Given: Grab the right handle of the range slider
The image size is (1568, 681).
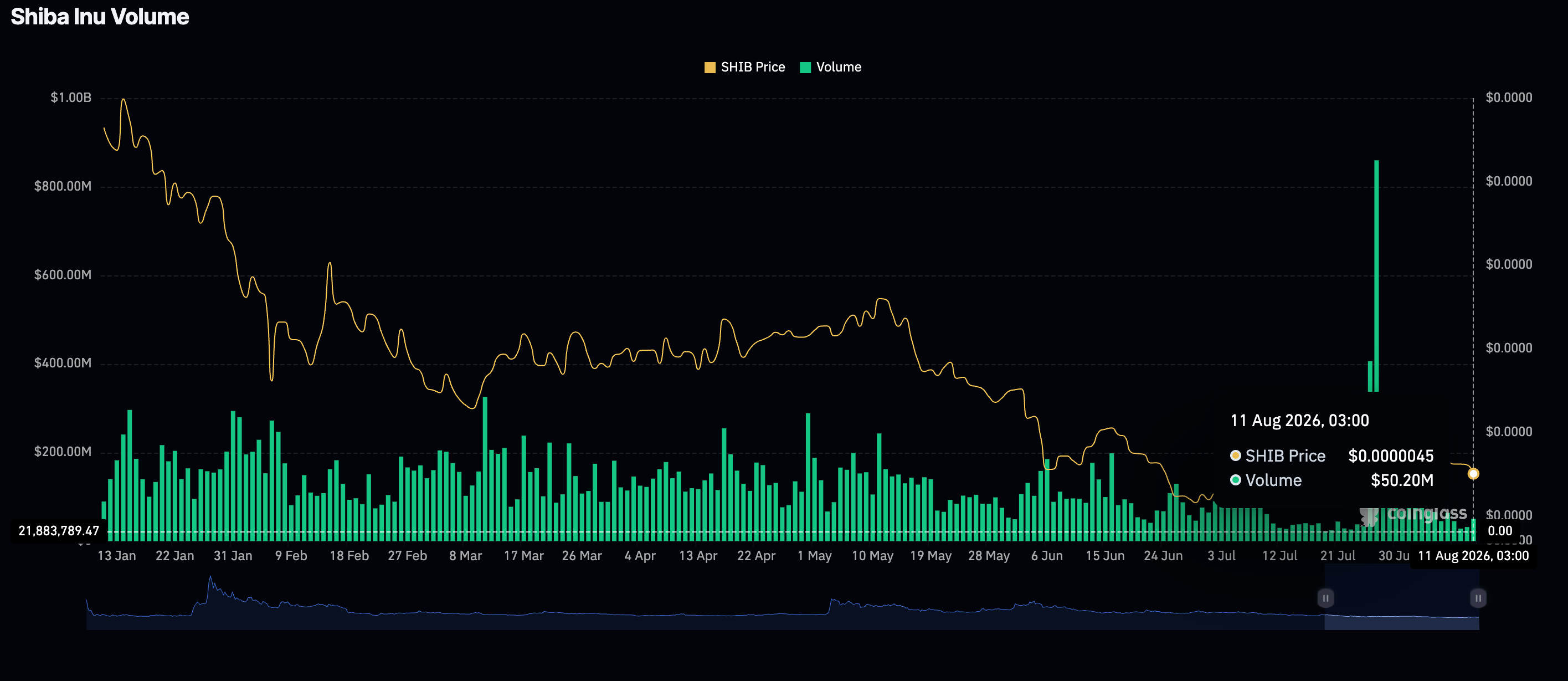Looking at the screenshot, I should pos(1478,598).
